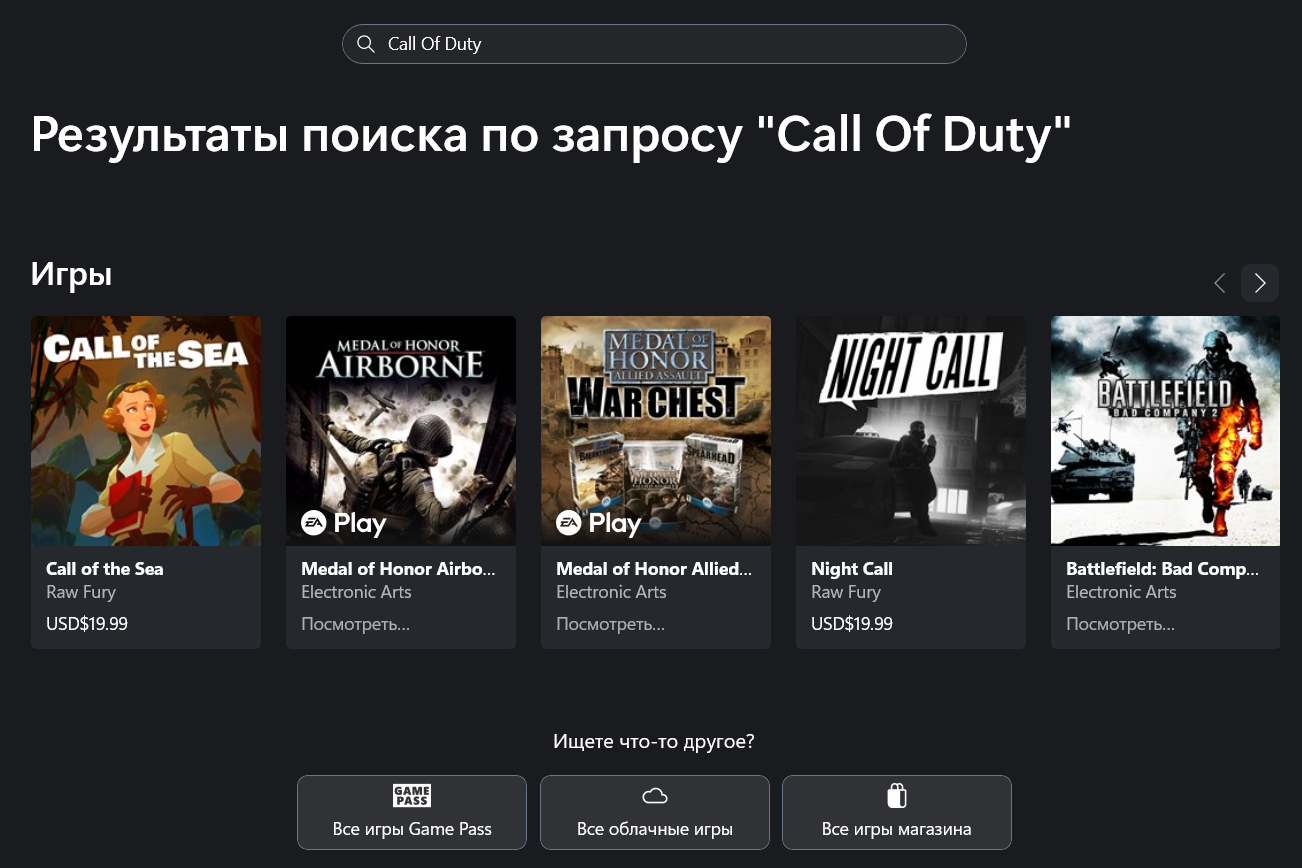Open Medal of Honor Airborne cover image

pyautogui.click(x=401, y=431)
